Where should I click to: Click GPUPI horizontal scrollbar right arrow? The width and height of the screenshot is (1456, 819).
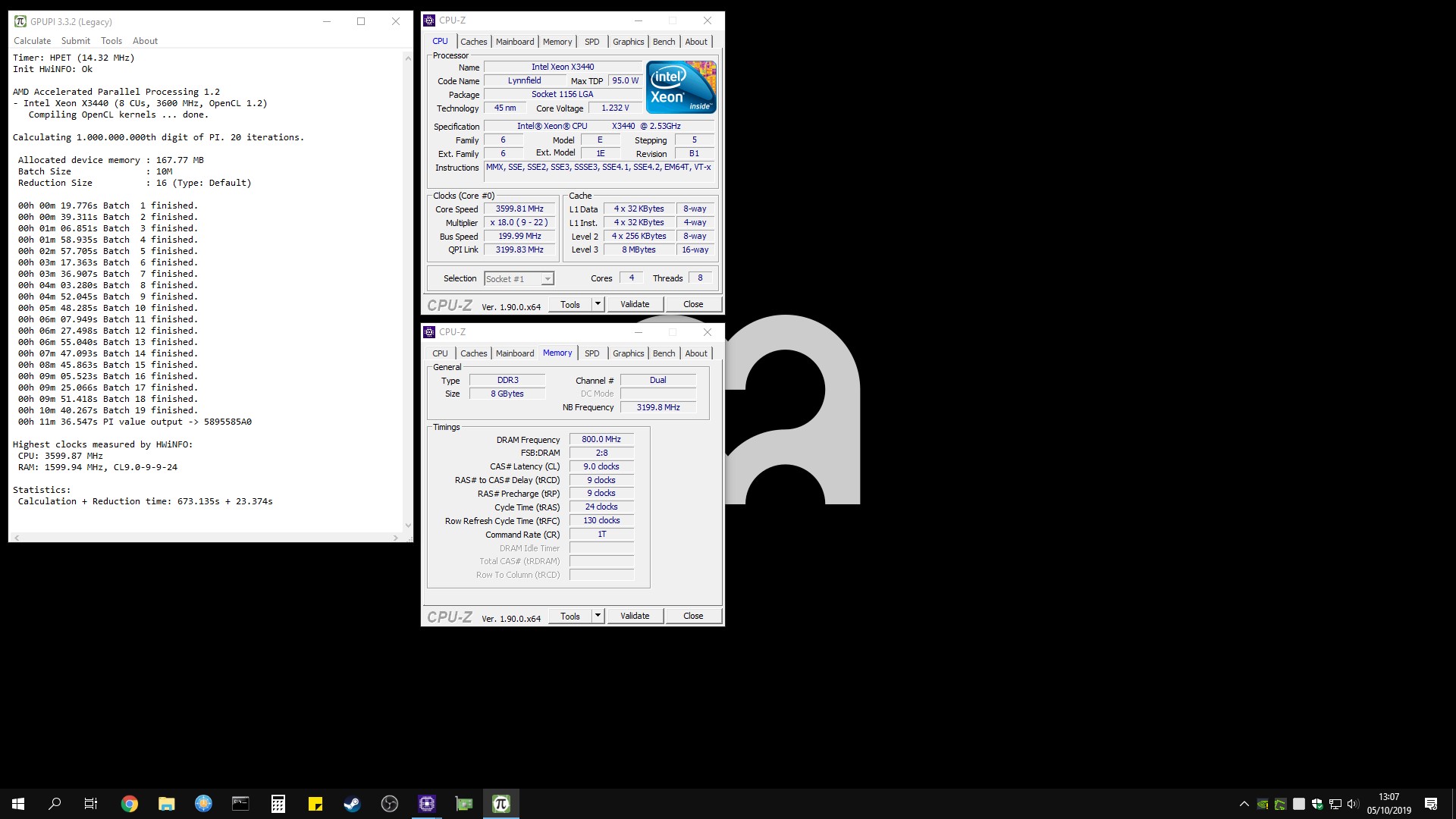point(395,538)
